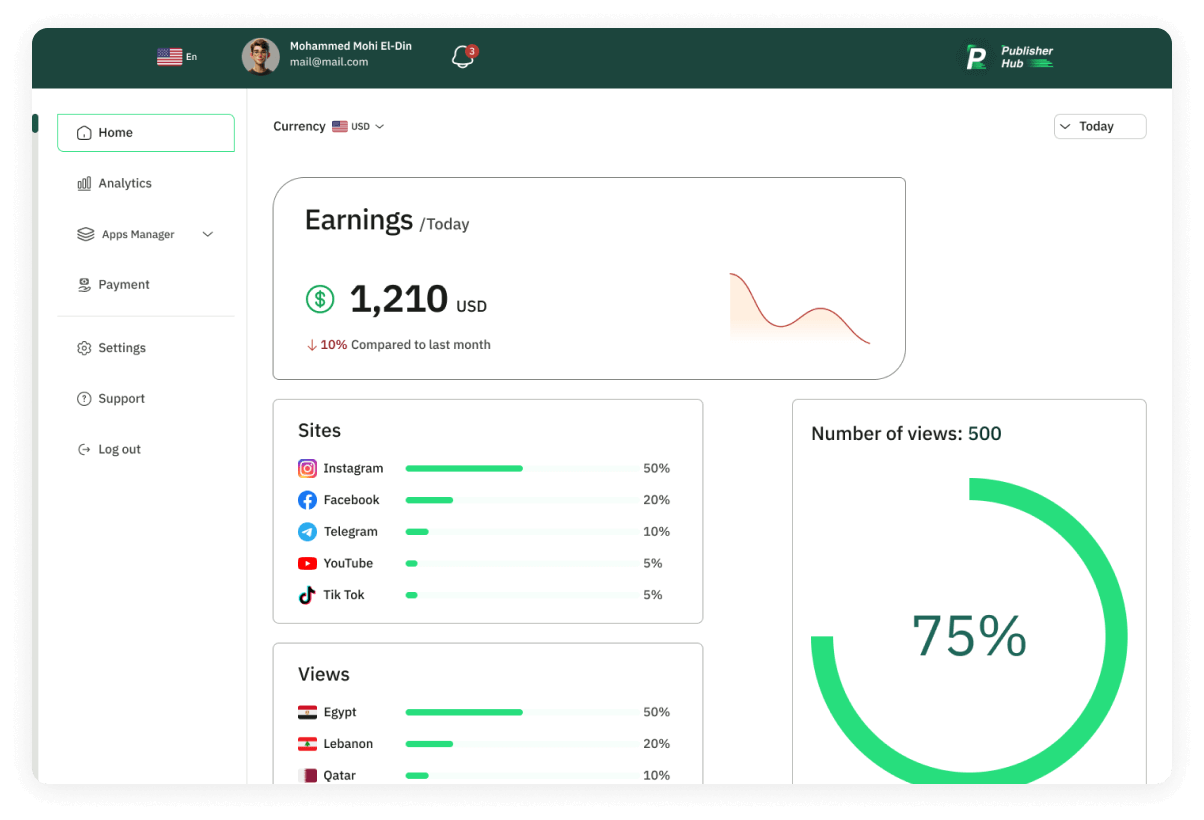The height and width of the screenshot is (820, 1204).
Task: Click the user profile avatar
Action: (x=260, y=56)
